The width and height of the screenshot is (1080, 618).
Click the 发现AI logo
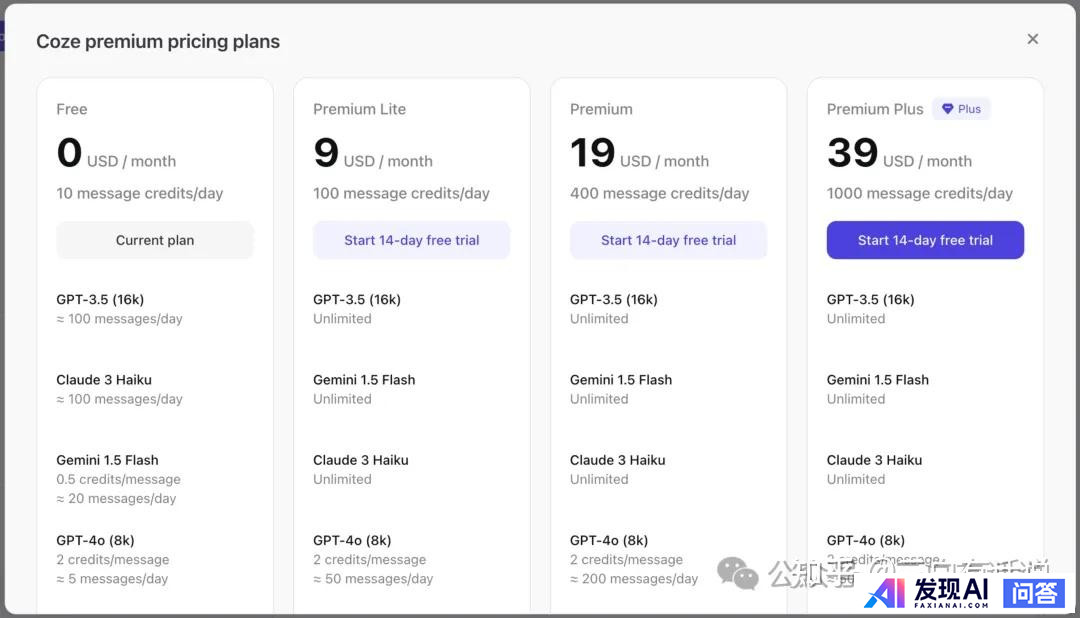[928, 592]
